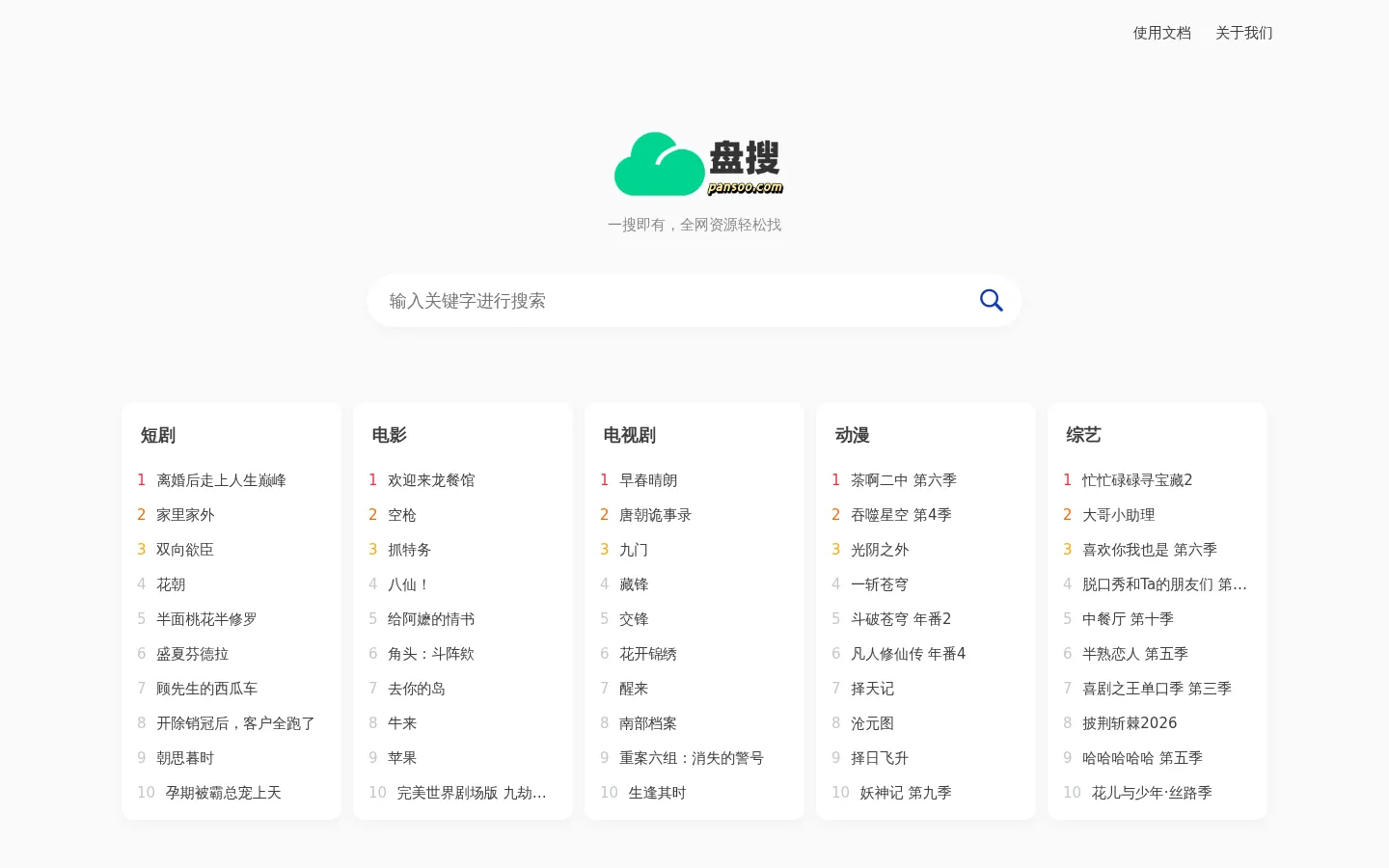1389x868 pixels.
Task: Choose 抓特务 in the movie list
Action: (409, 550)
